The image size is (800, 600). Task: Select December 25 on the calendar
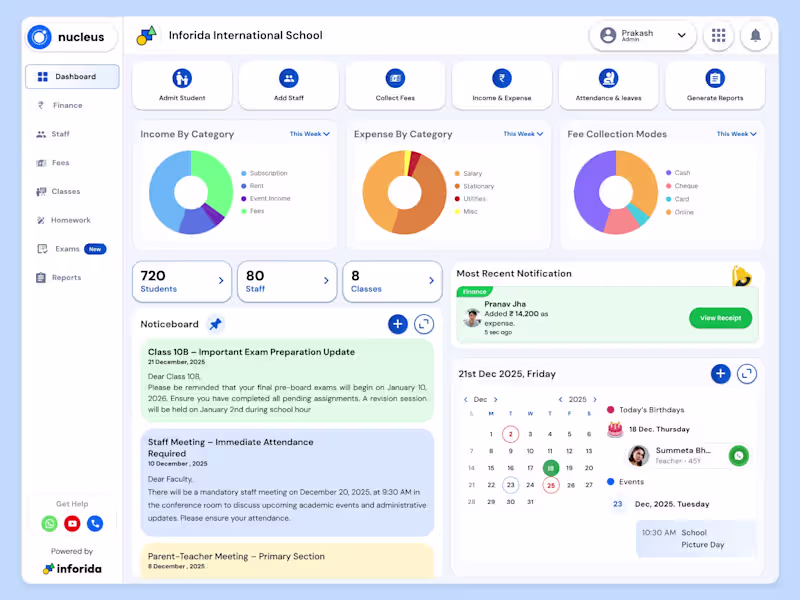(x=551, y=485)
